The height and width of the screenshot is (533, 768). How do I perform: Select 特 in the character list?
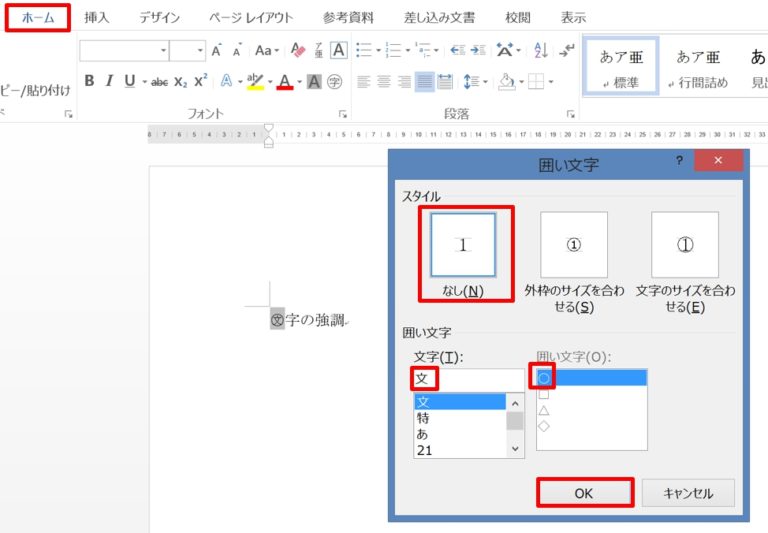tap(424, 418)
